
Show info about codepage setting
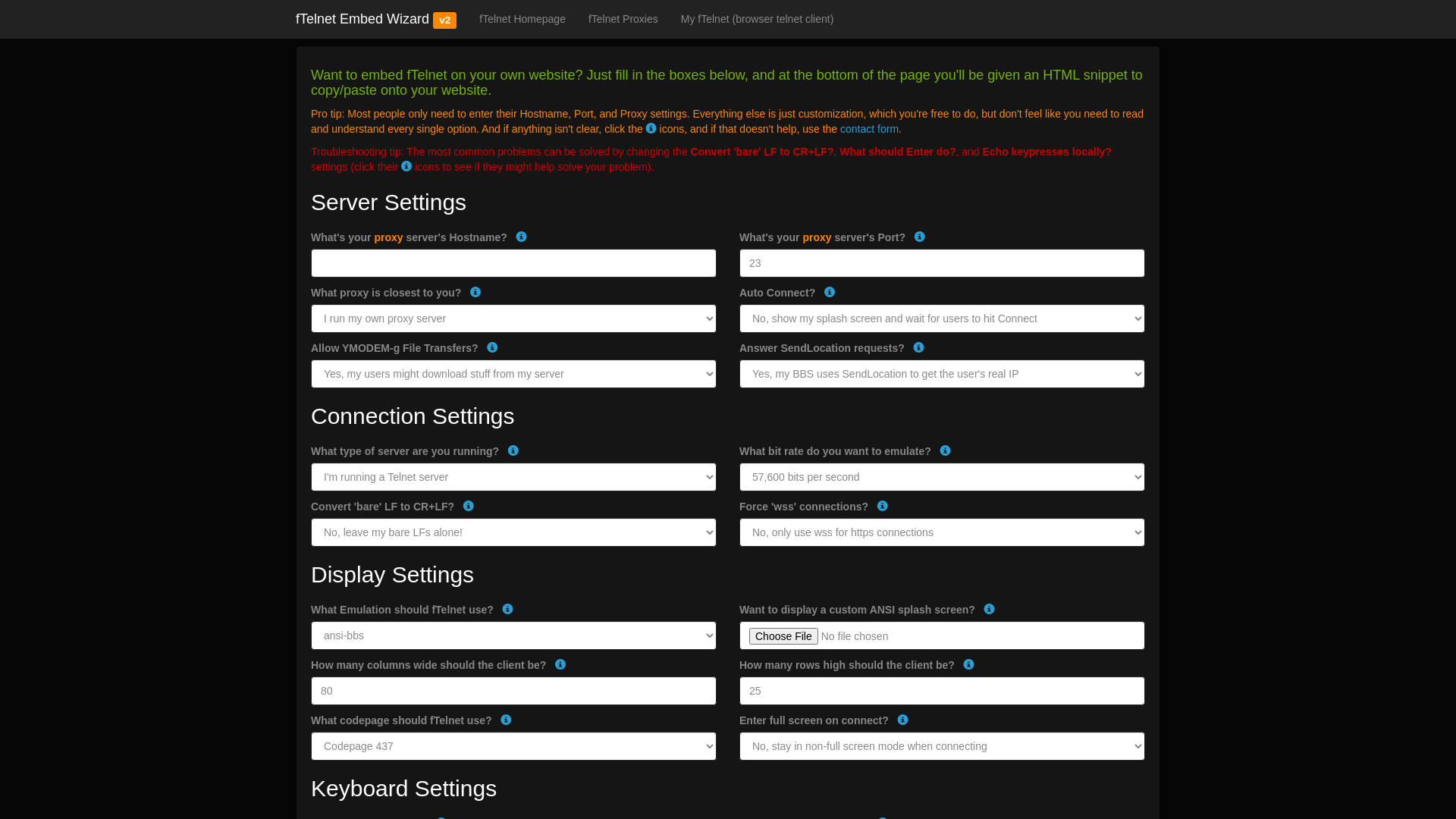point(506,720)
